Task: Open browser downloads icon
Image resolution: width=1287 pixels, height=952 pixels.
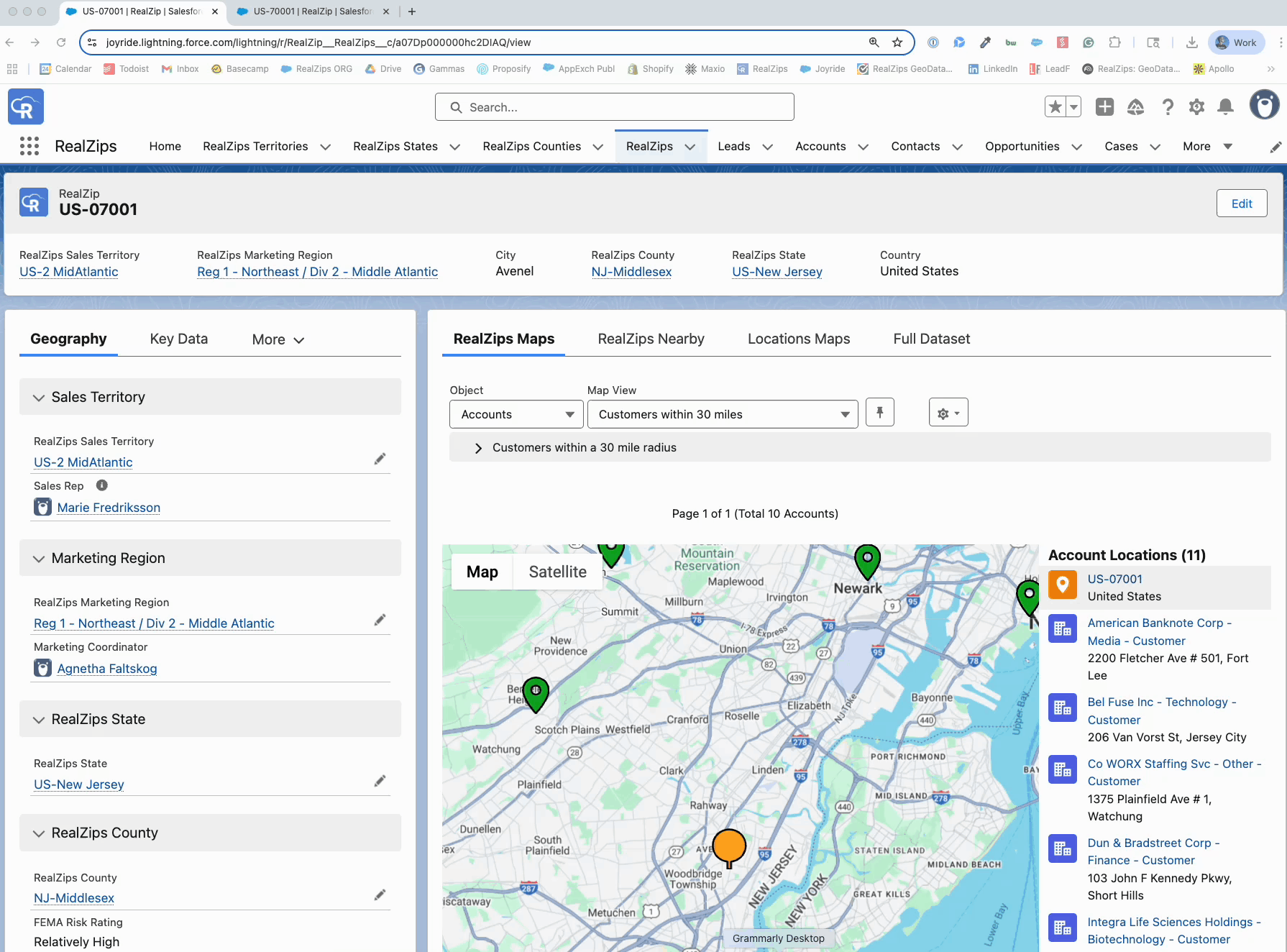Action: tap(1192, 42)
